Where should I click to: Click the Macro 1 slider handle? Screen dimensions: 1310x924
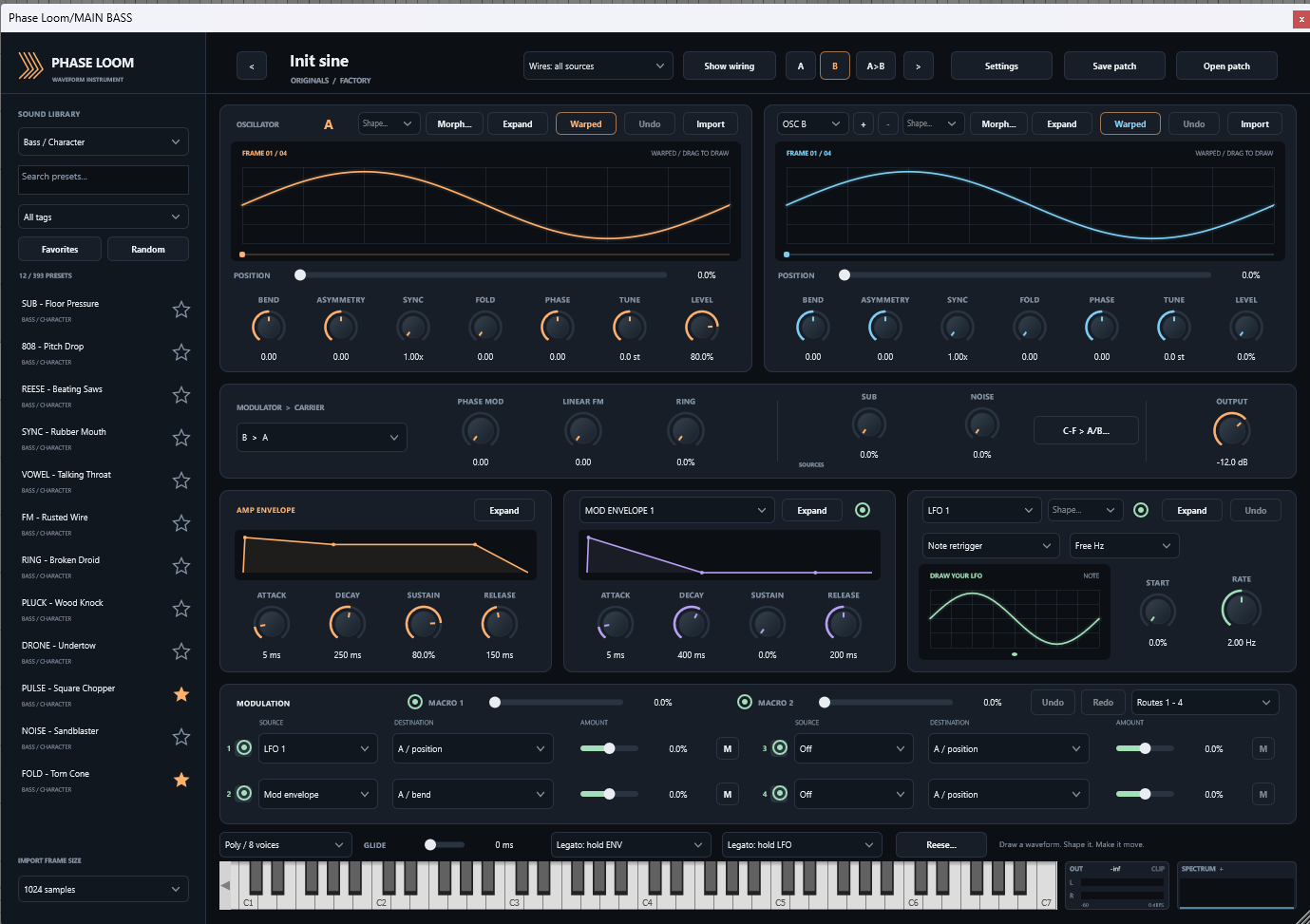[495, 703]
